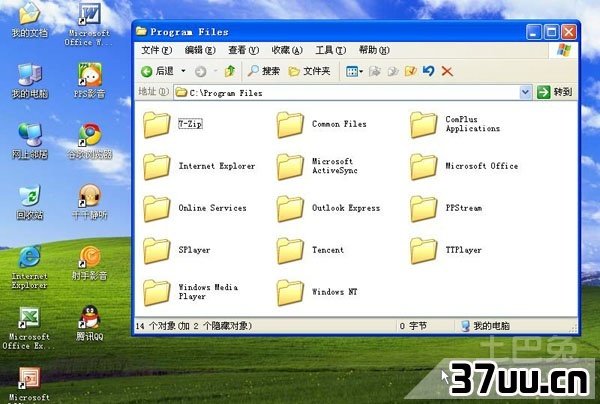The image size is (600, 404).
Task: Open the File (文件) menu
Action: 157,50
